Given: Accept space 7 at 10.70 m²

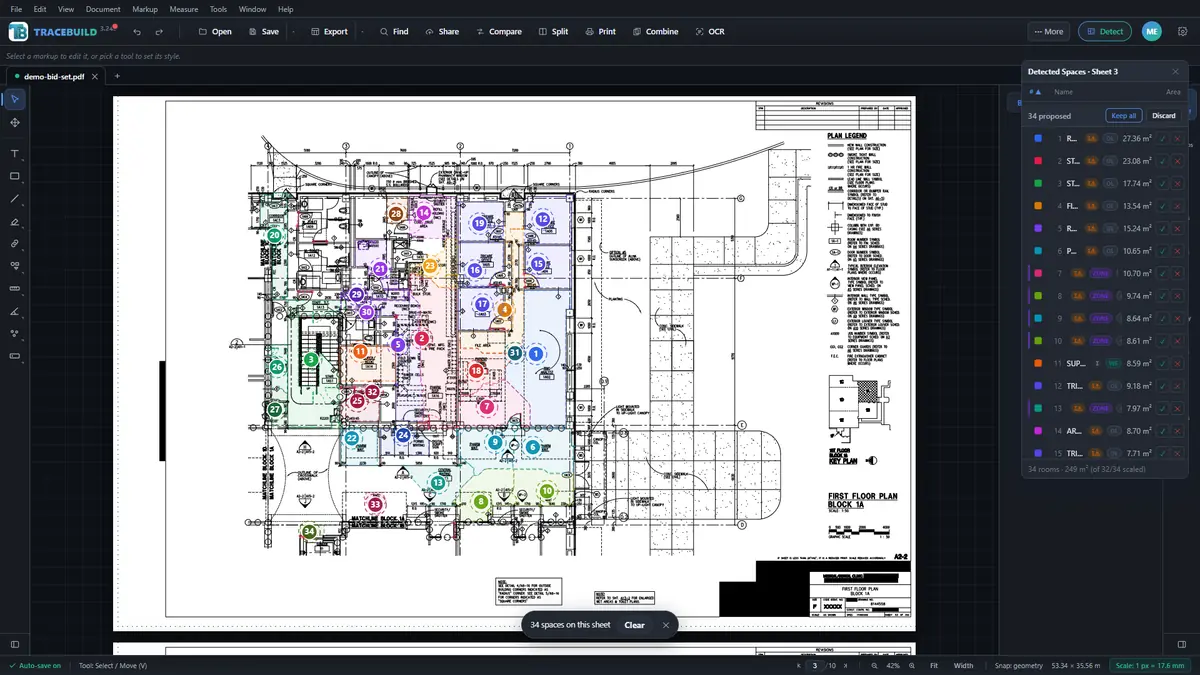Looking at the screenshot, I should click(x=1163, y=273).
